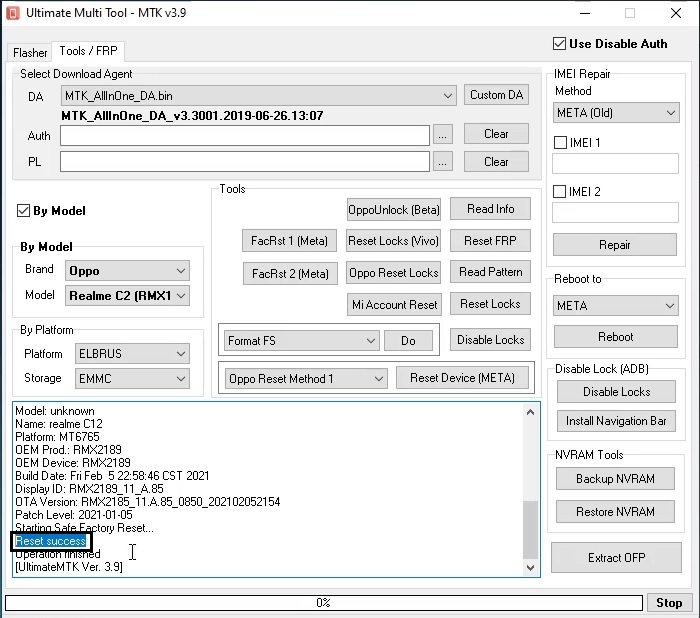Click the Oppo Reset Locks button
The height and width of the screenshot is (618, 700).
point(393,272)
